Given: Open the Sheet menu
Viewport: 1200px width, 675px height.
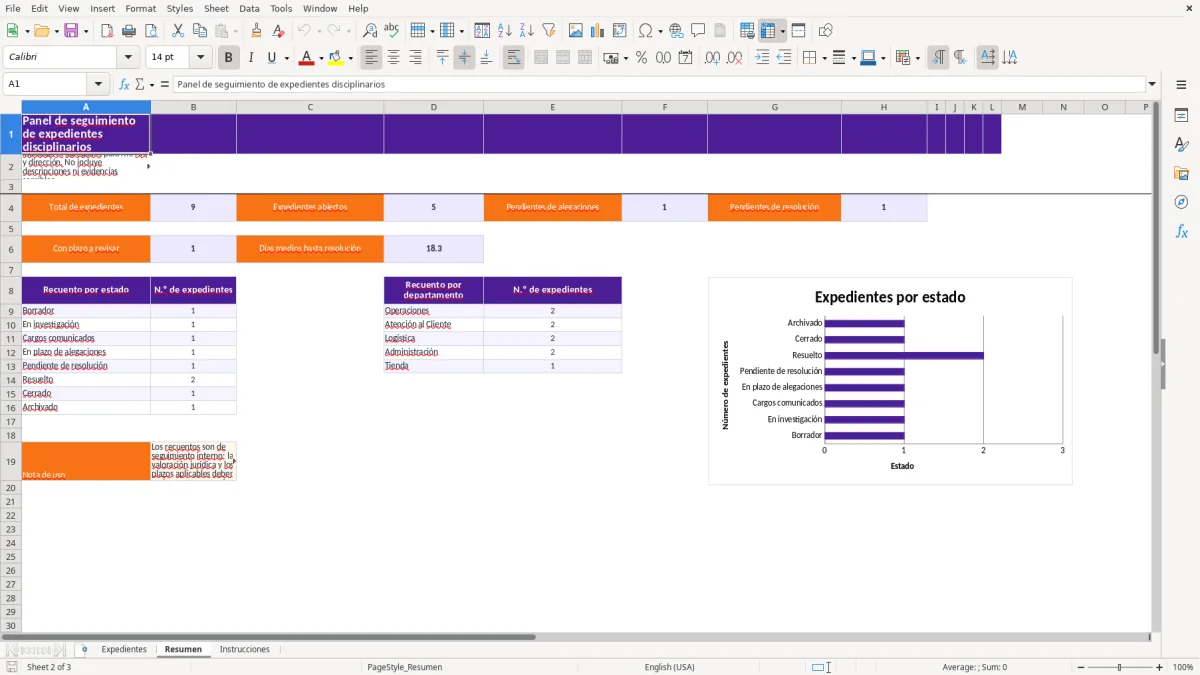Looking at the screenshot, I should pos(216,8).
